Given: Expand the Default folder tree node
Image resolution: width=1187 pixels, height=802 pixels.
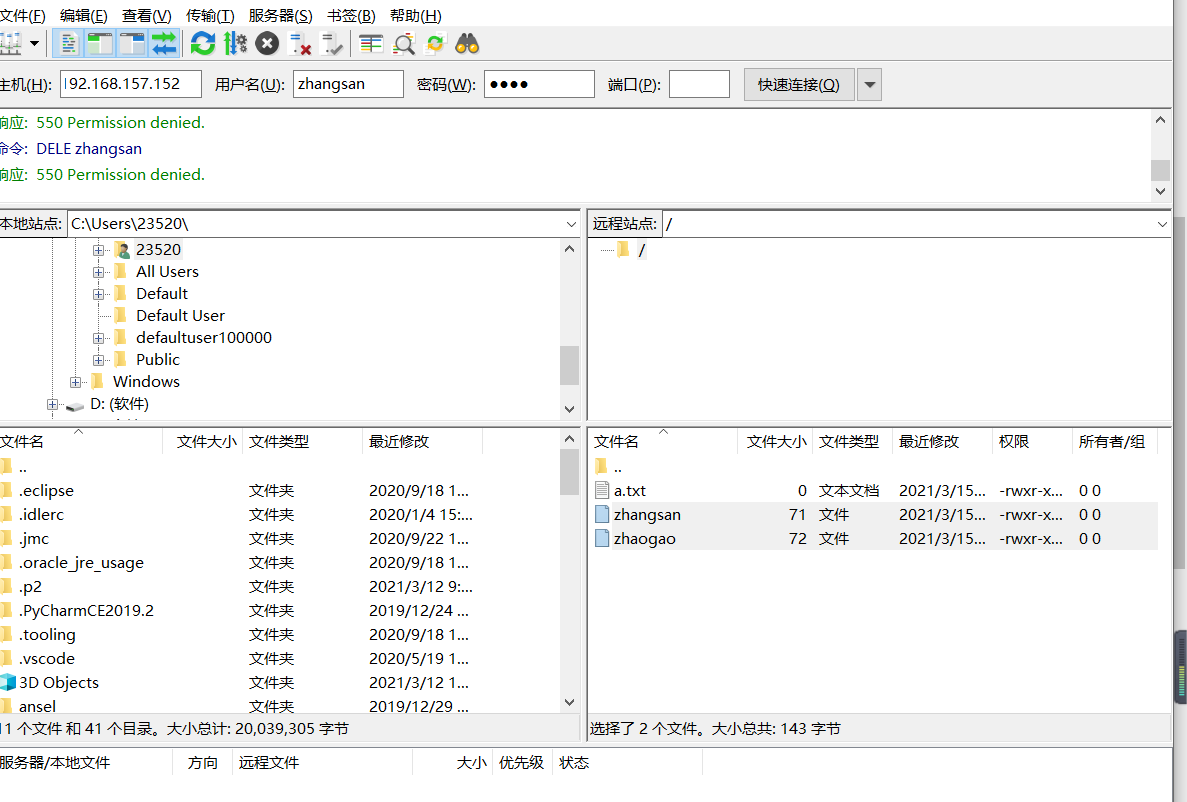Looking at the screenshot, I should [98, 294].
